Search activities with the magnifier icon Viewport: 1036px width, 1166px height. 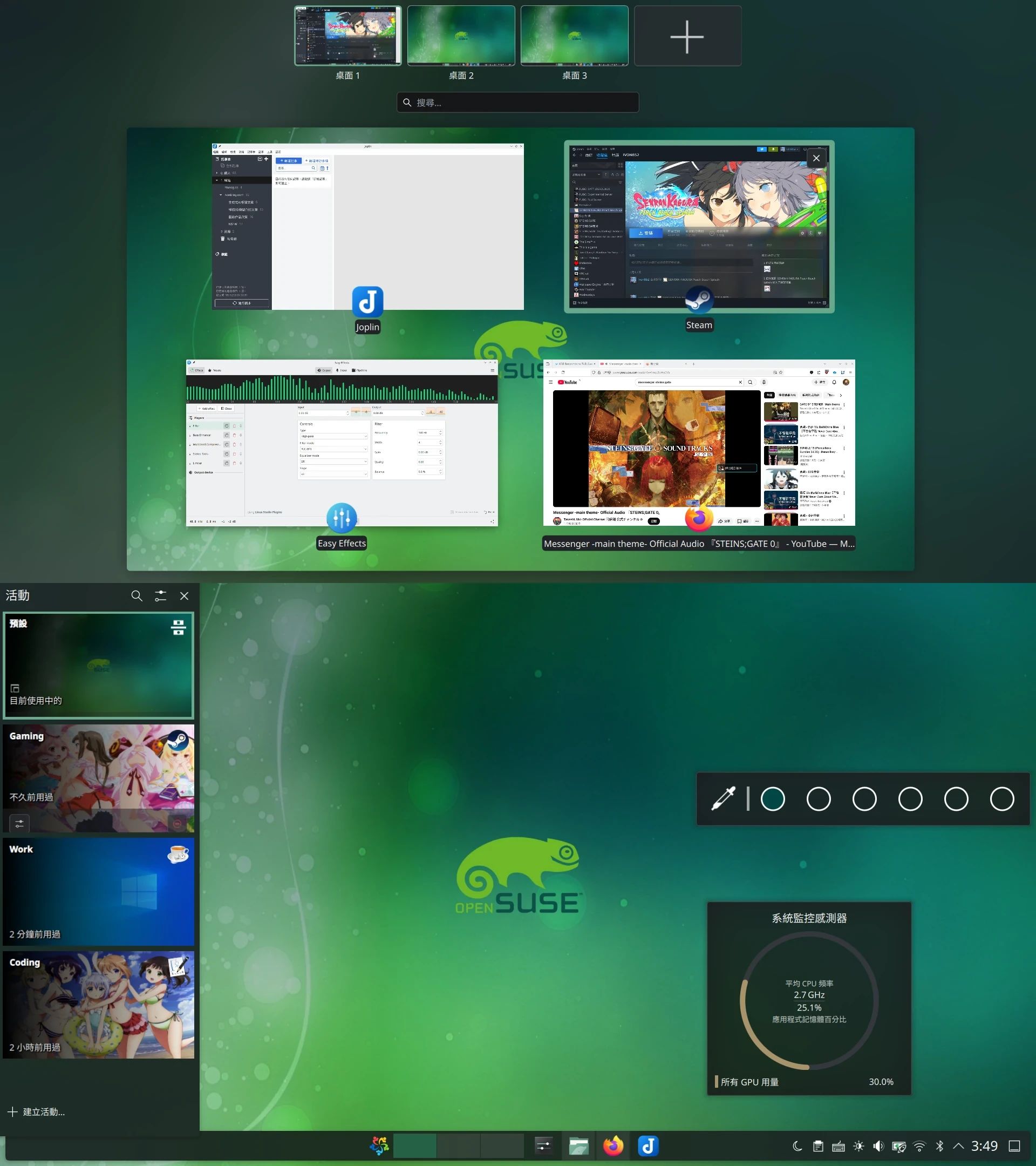pos(137,595)
